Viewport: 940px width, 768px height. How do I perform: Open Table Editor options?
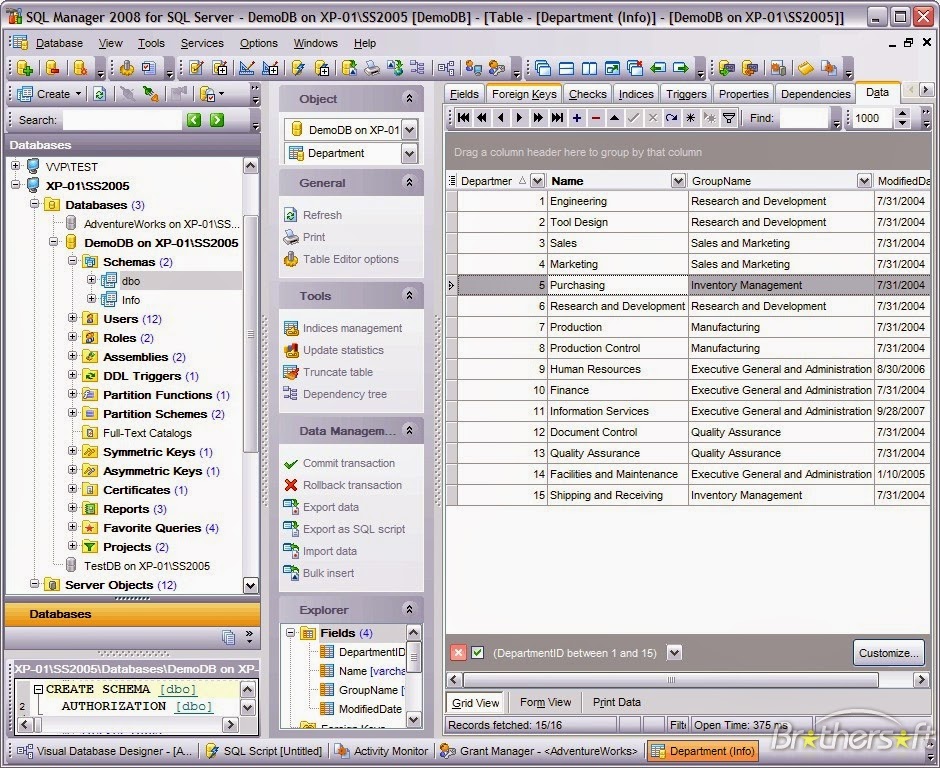tap(350, 259)
